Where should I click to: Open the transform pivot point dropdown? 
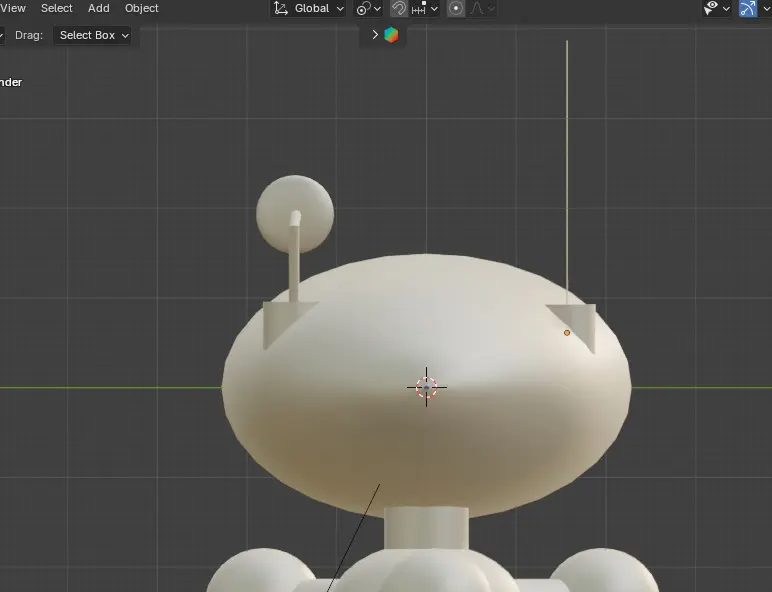coord(369,8)
